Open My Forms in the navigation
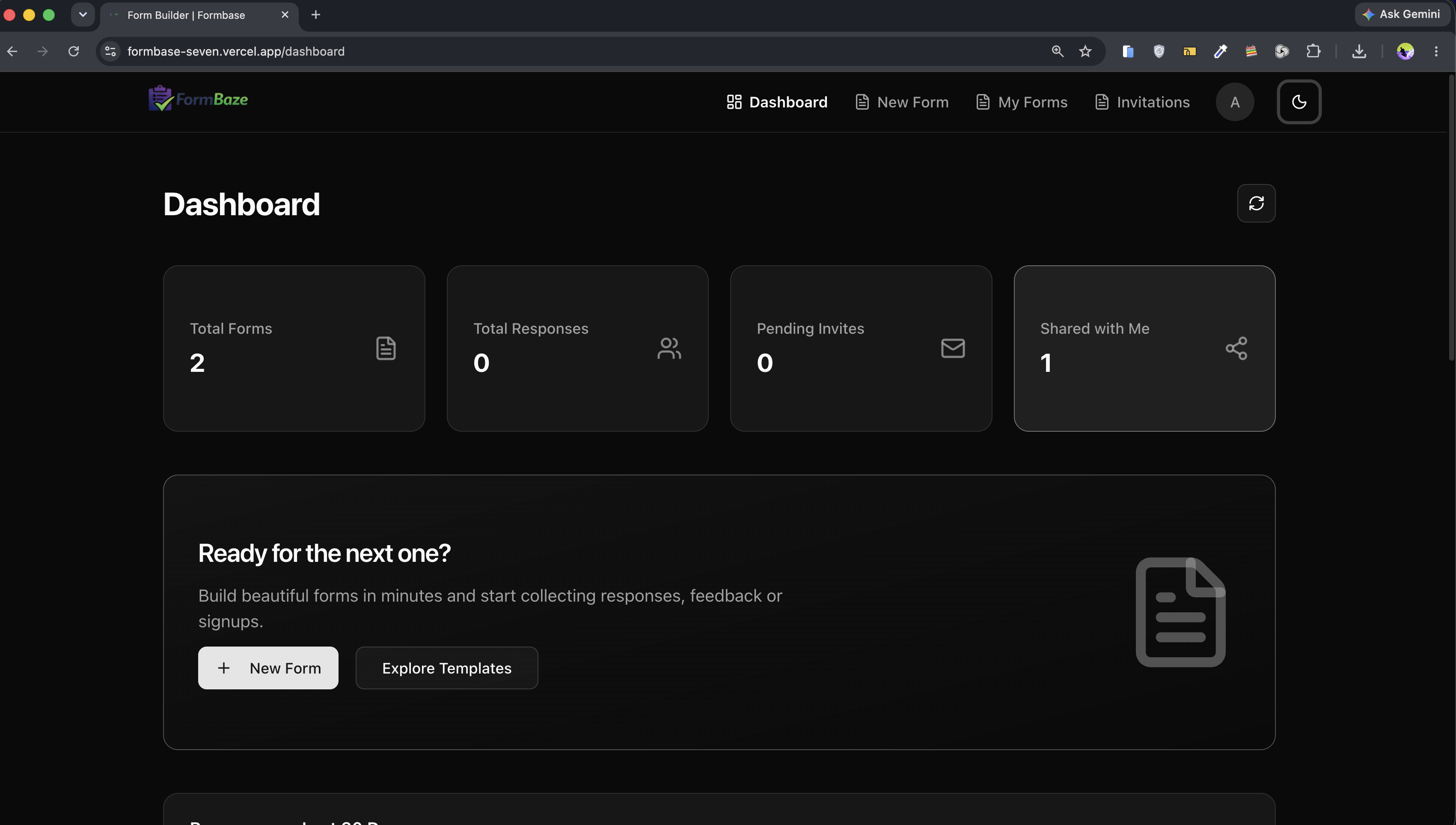The image size is (1456, 825). pos(1022,102)
